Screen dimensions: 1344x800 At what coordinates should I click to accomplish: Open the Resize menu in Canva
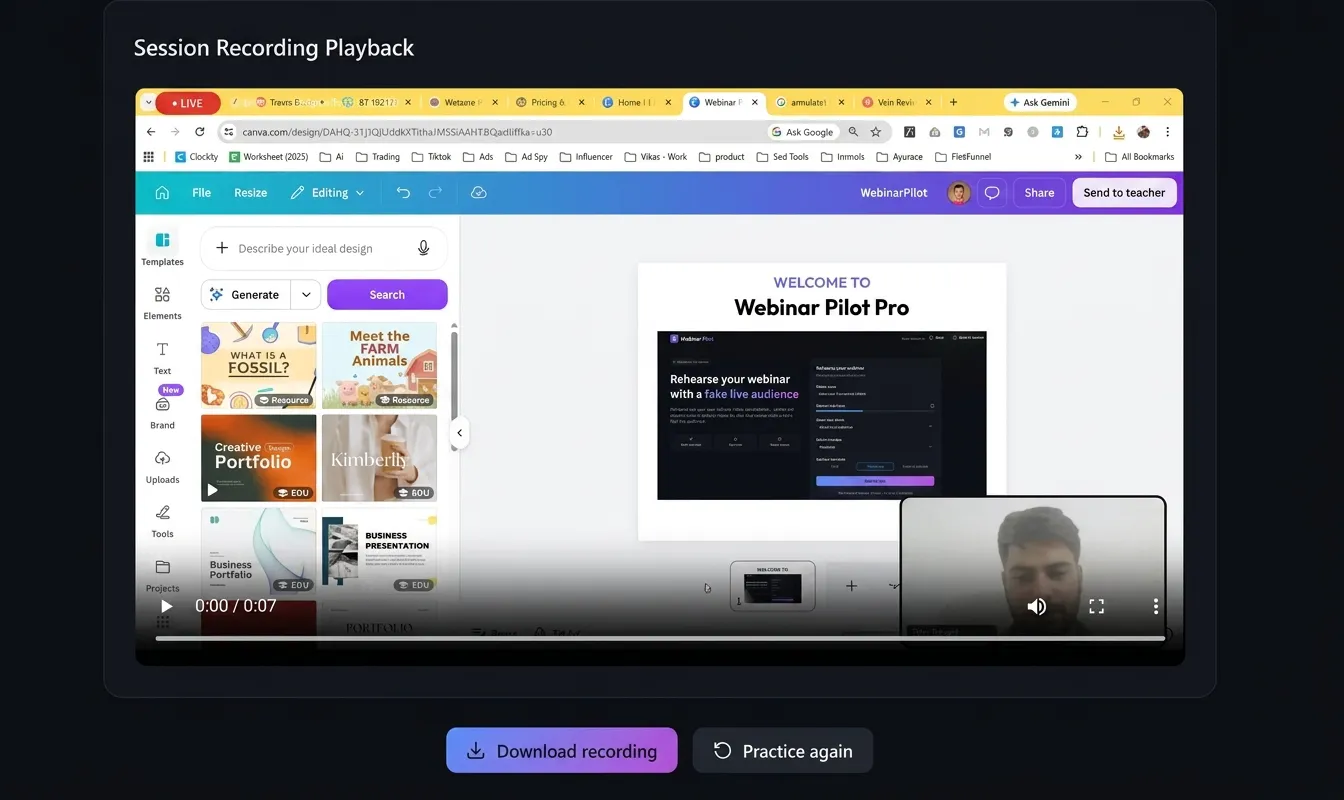pyautogui.click(x=250, y=193)
